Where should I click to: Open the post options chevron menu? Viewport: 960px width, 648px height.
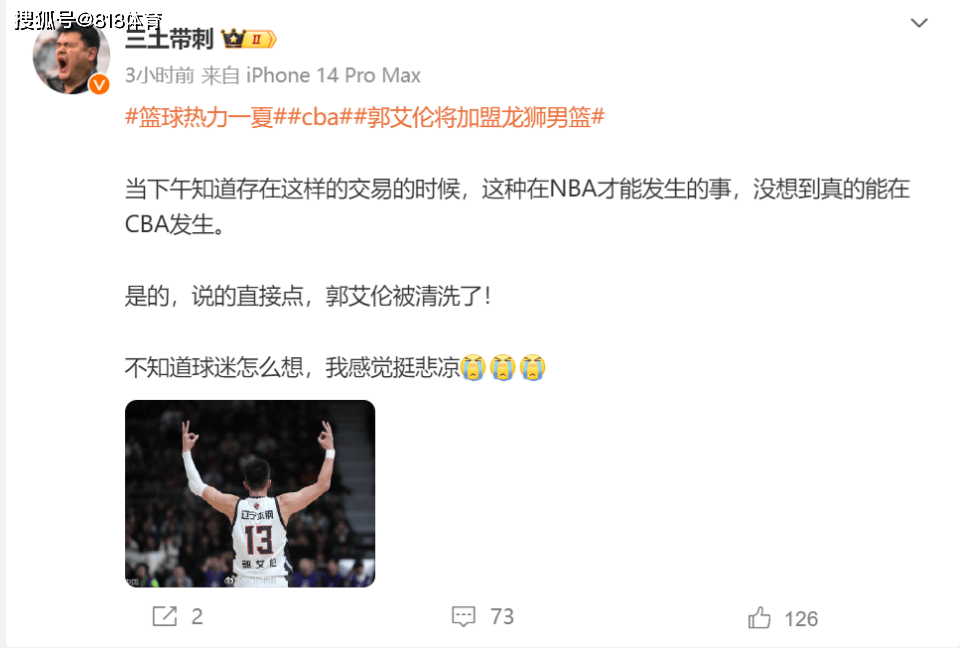point(919,23)
